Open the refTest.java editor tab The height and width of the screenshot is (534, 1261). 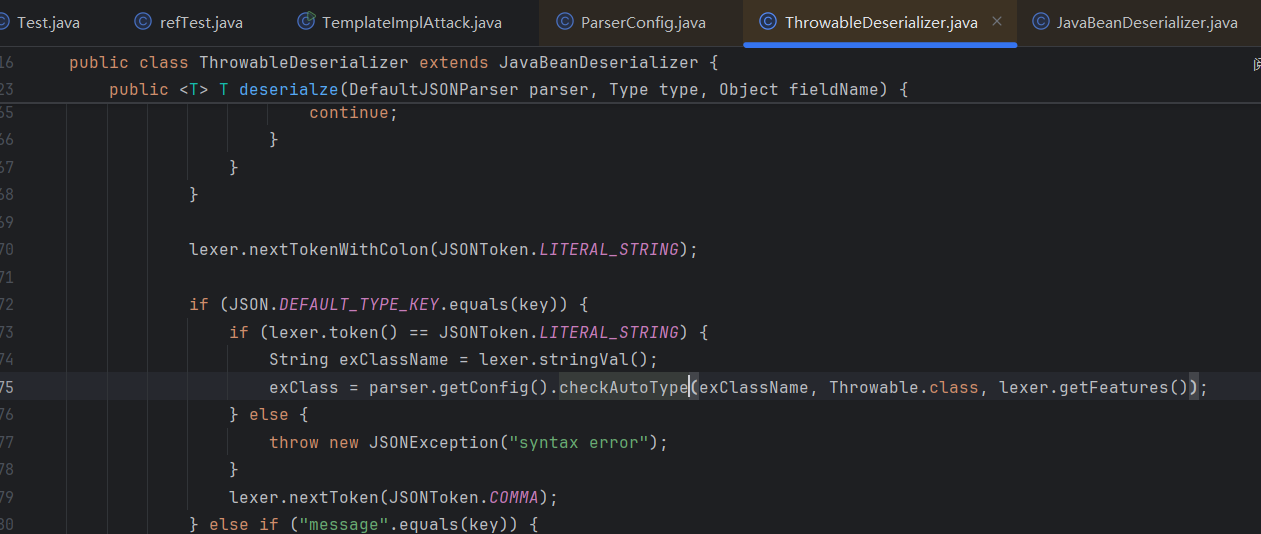point(200,22)
